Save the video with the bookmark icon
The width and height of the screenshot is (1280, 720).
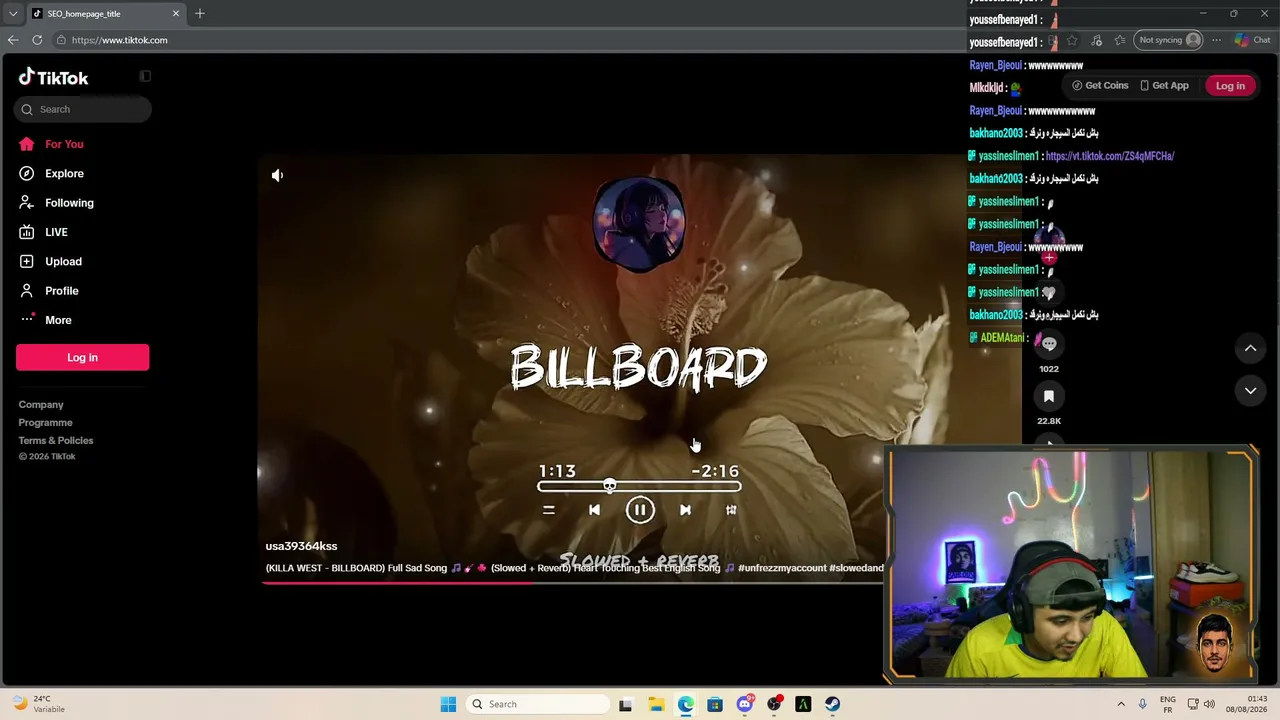pos(1049,396)
